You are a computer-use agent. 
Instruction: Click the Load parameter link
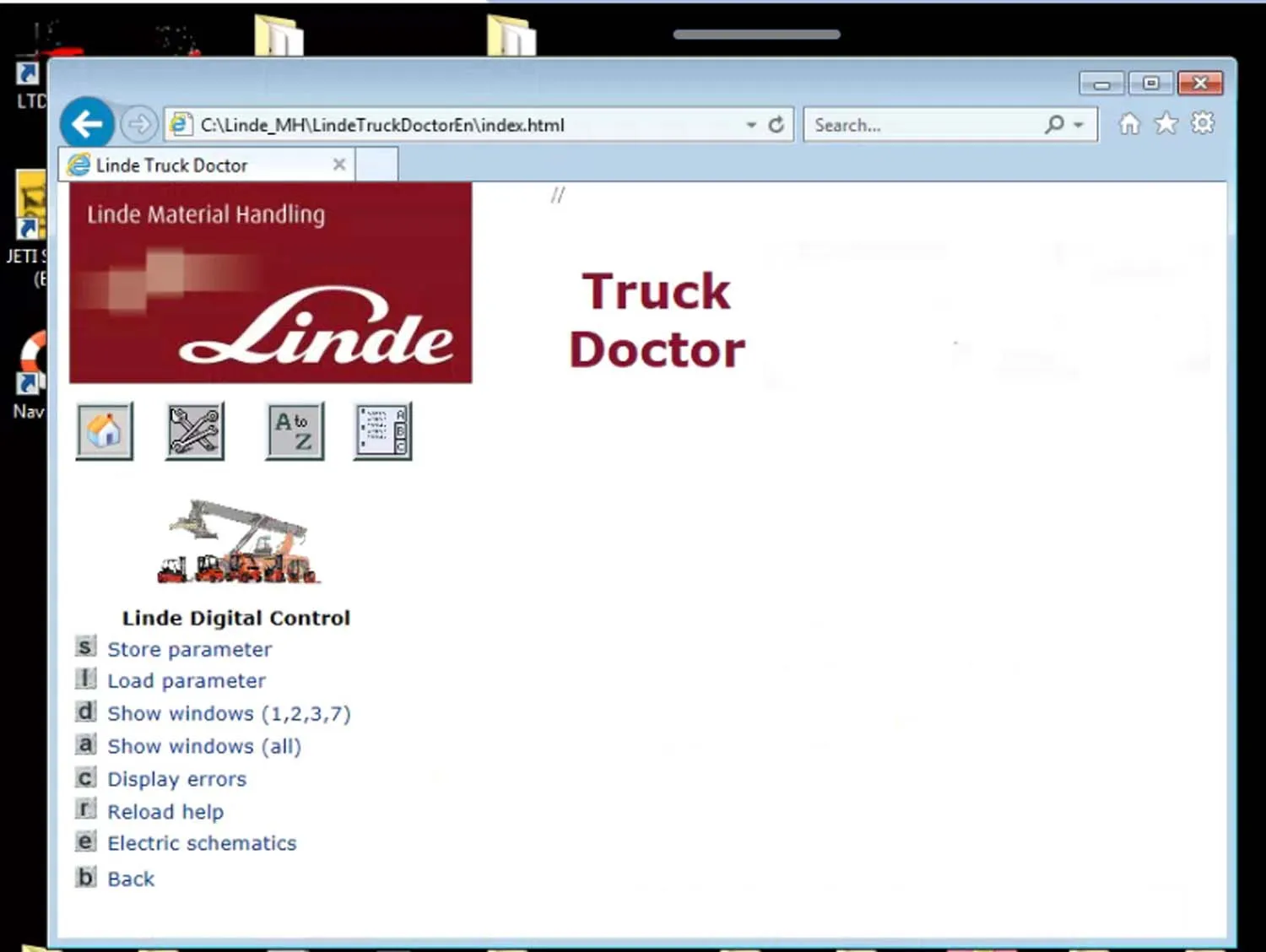(186, 680)
